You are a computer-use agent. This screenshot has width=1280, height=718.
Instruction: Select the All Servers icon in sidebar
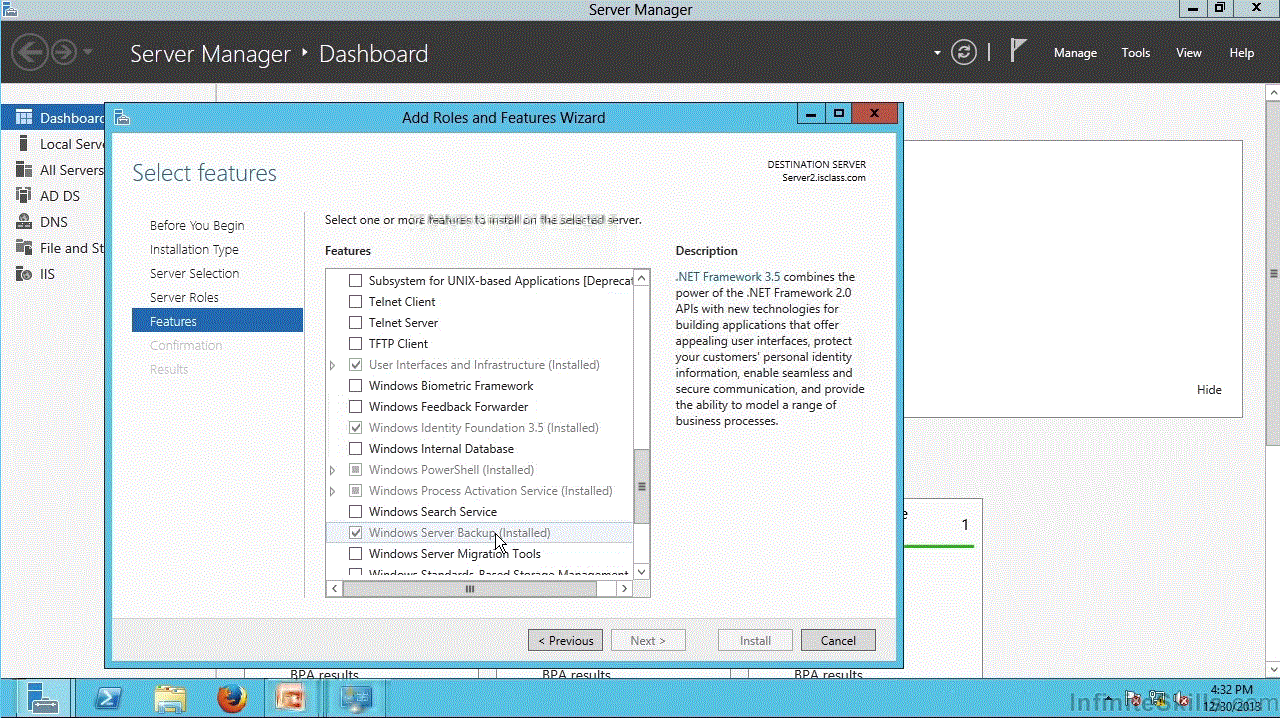point(24,170)
